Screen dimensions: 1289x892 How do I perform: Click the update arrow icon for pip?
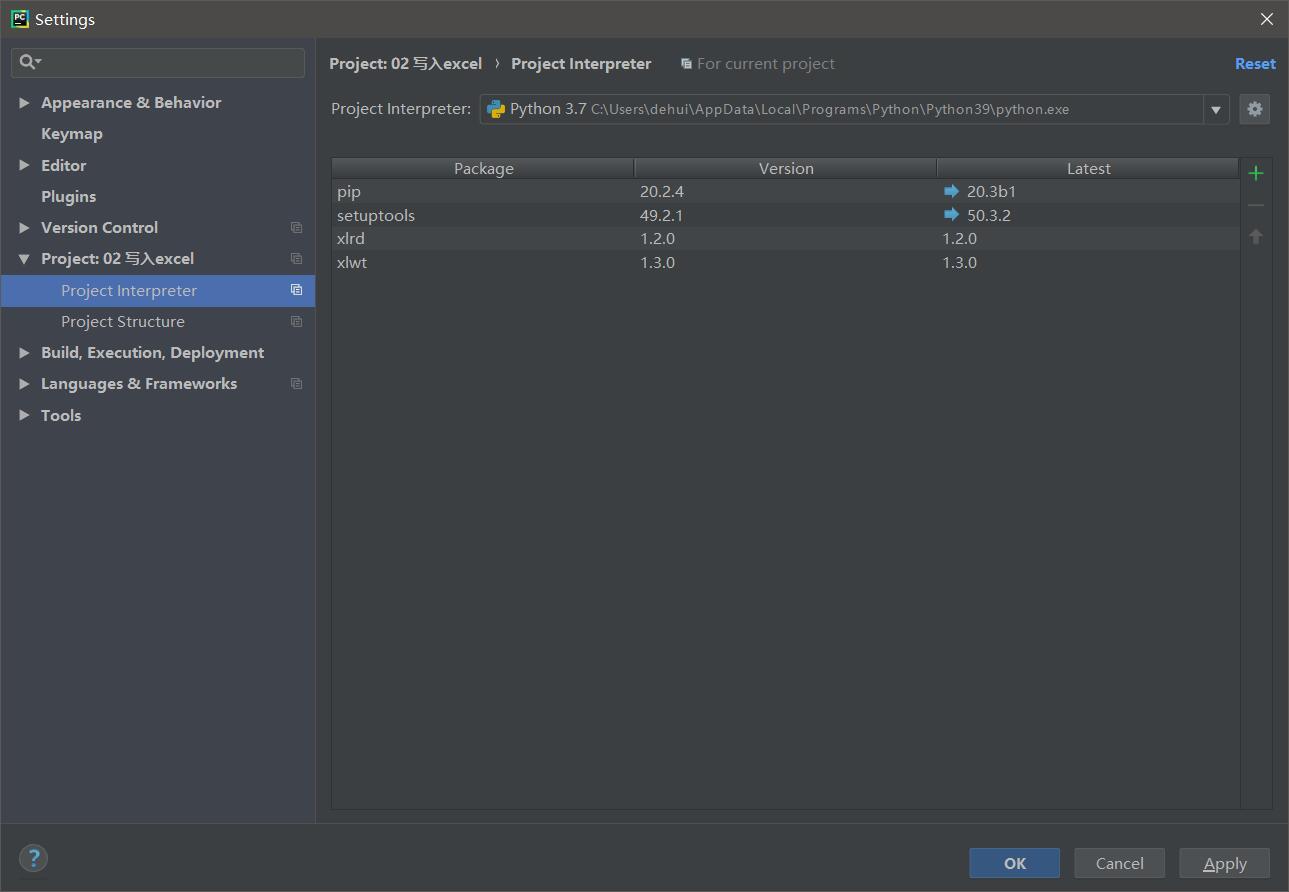[951, 191]
